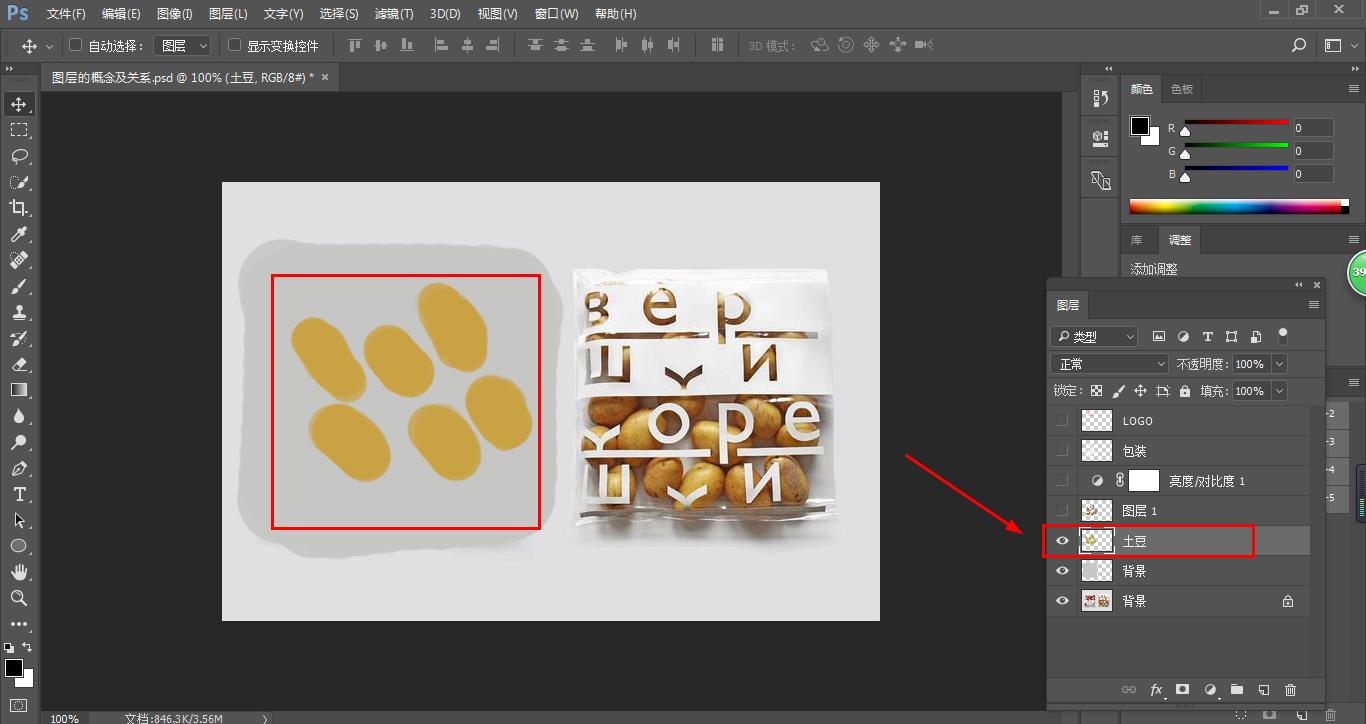The width and height of the screenshot is (1366, 724).
Task: Switch to the 色板 tab
Action: 1182,89
